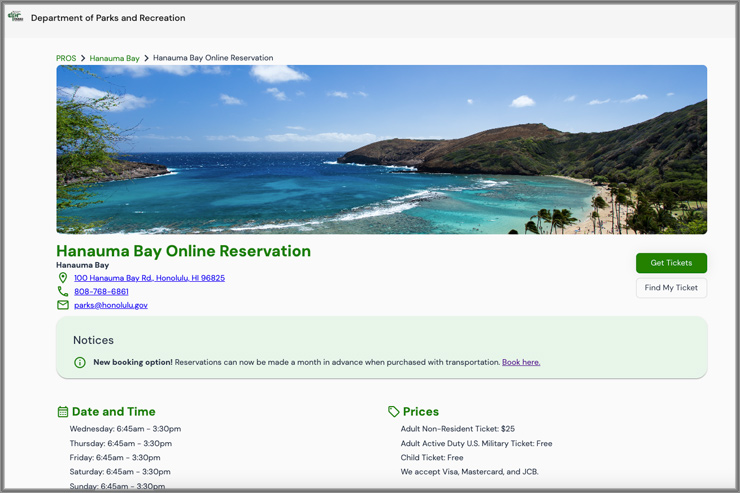
Task: Click the info icon in the Notices box
Action: click(80, 362)
